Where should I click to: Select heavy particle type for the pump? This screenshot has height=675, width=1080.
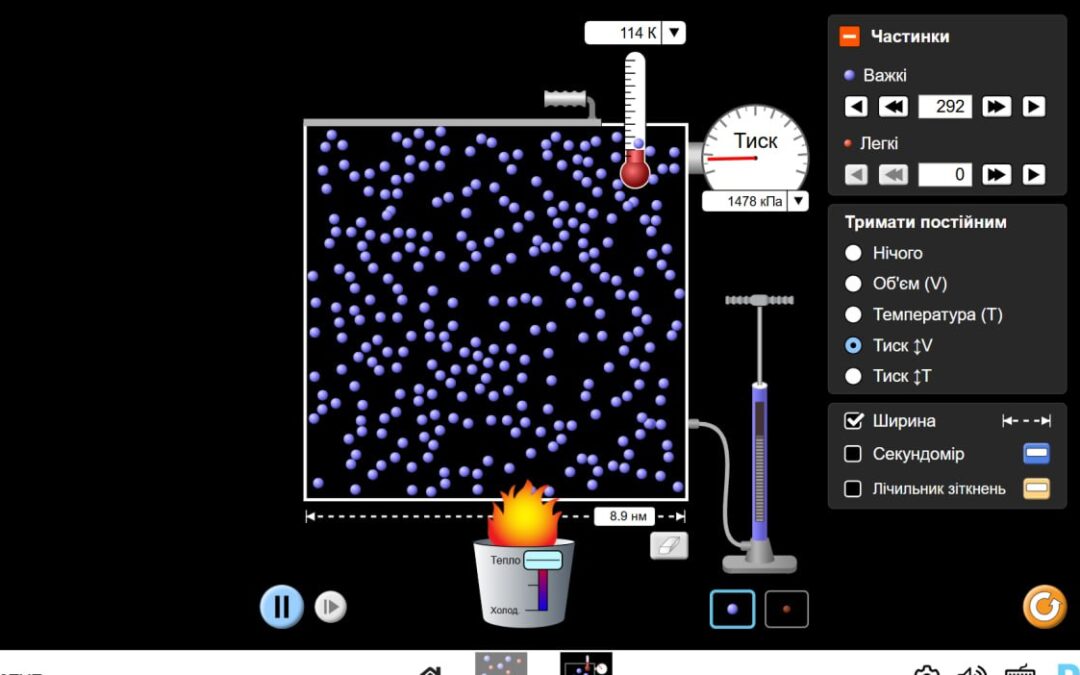[733, 609]
